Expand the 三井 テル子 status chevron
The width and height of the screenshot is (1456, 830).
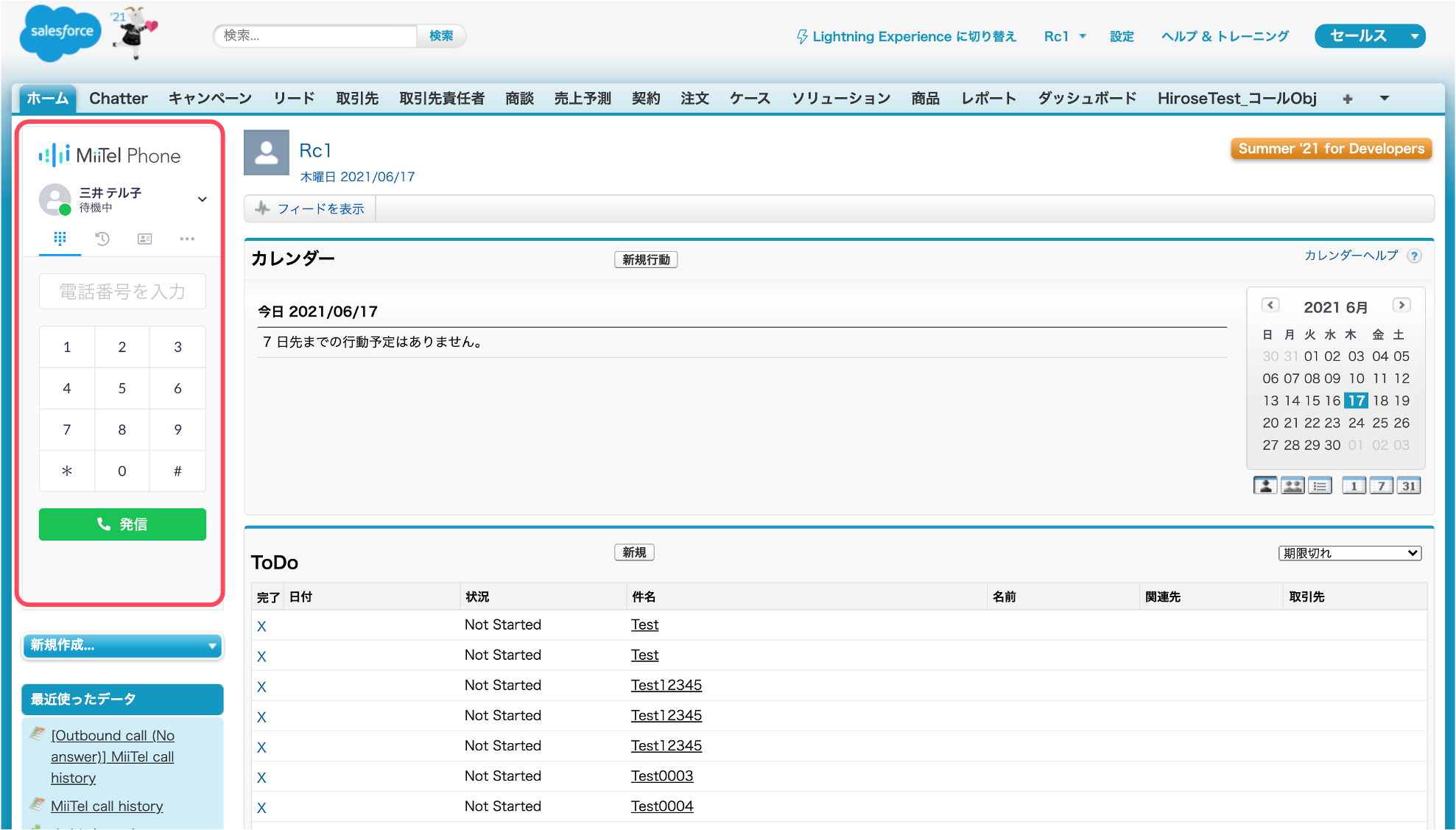[x=202, y=199]
